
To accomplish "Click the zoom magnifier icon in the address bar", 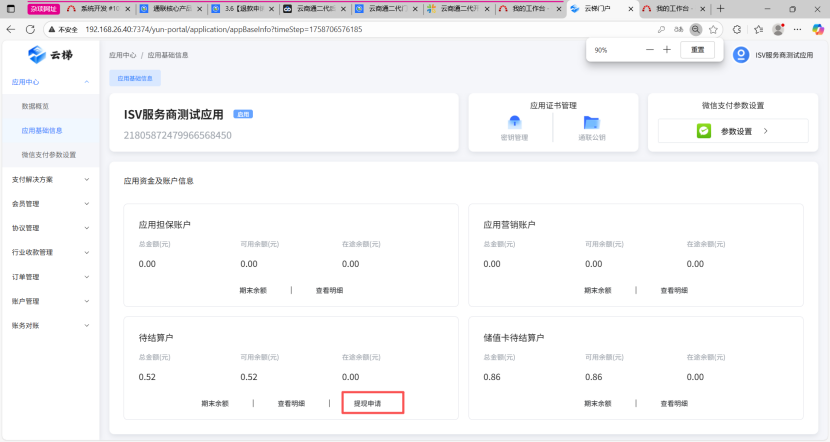I will click(x=696, y=29).
